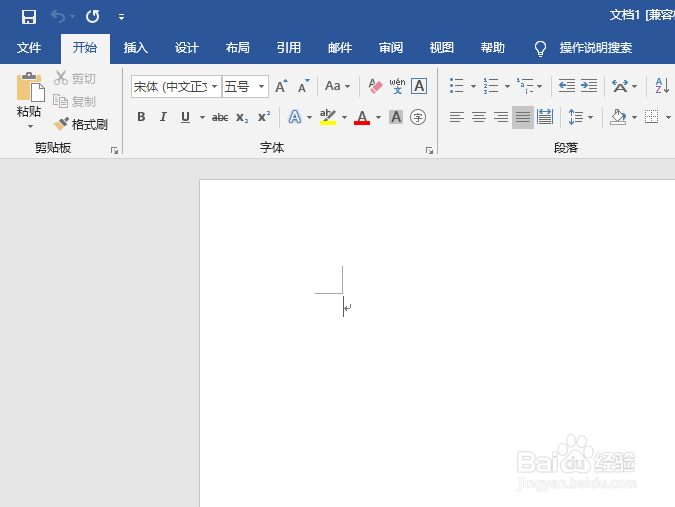
Task: Open the 字体 dialog launcher
Action: pyautogui.click(x=429, y=150)
